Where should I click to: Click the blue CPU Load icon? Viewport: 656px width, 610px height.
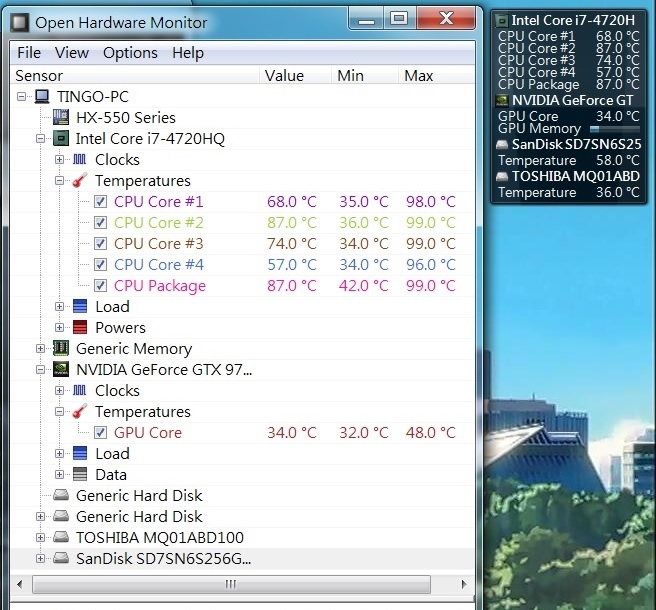point(79,306)
